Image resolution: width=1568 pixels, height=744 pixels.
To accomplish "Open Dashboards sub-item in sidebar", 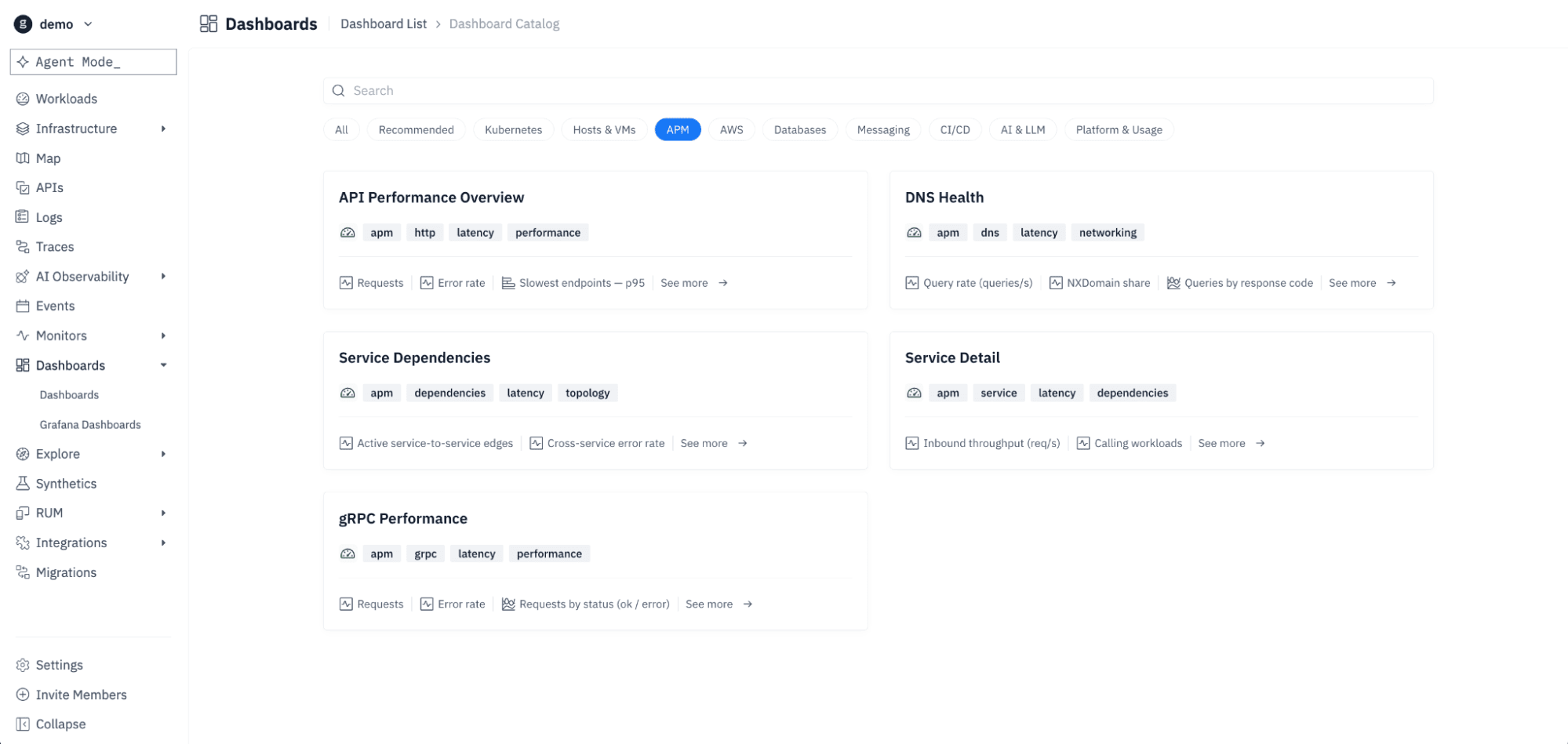I will coord(69,395).
